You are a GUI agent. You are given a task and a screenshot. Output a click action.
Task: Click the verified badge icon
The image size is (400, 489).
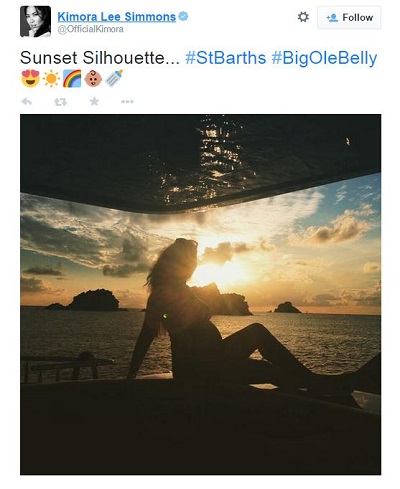[x=183, y=16]
